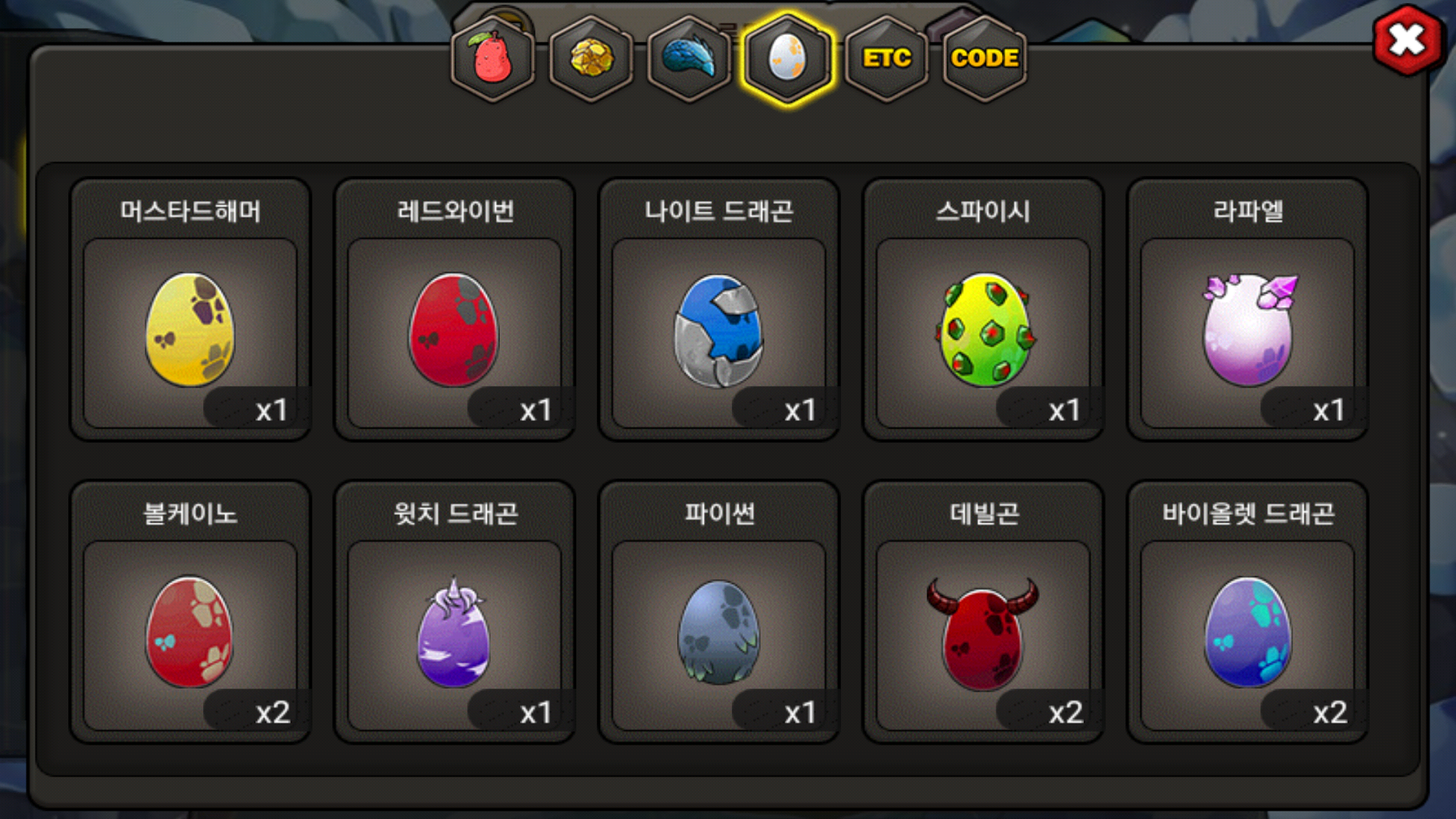Pick the gray 파이썬 egg
This screenshot has width=1456, height=819.
(718, 632)
